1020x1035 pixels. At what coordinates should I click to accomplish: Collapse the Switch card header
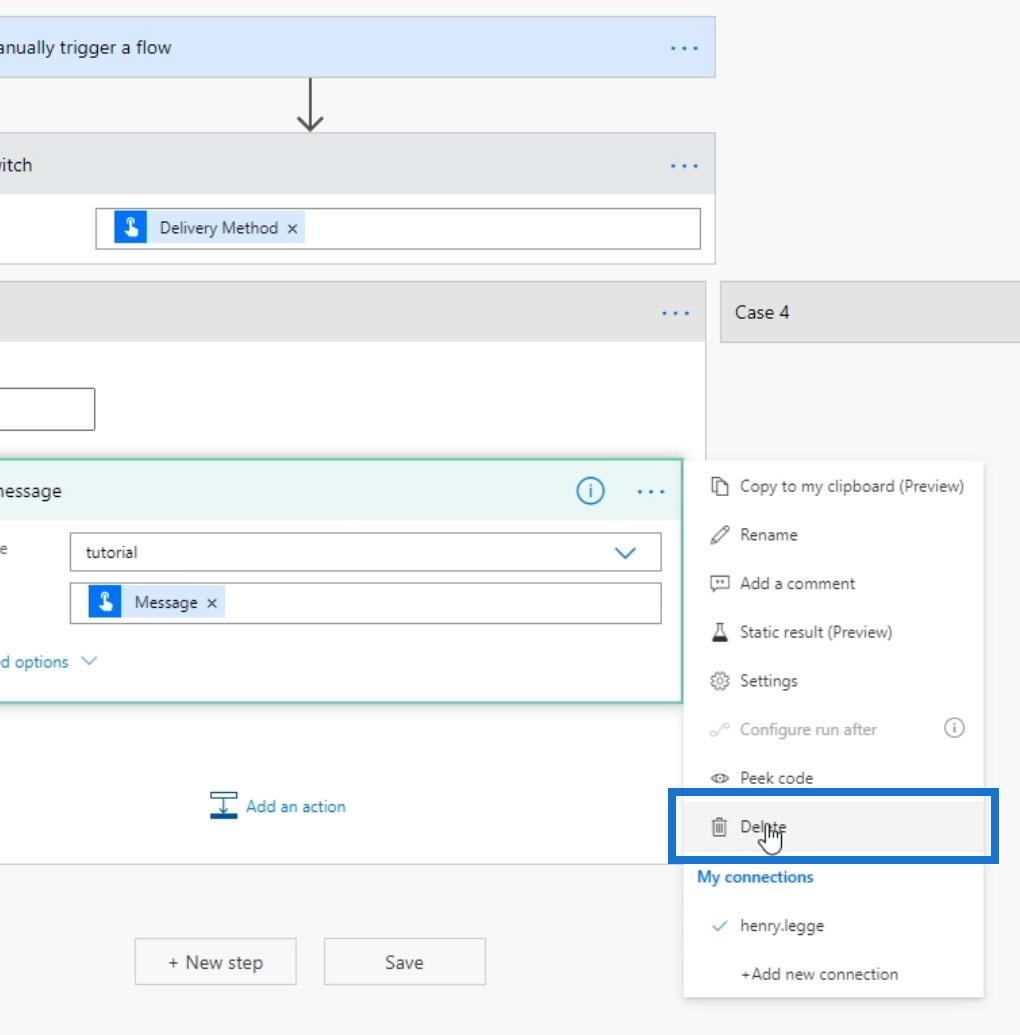357,164
